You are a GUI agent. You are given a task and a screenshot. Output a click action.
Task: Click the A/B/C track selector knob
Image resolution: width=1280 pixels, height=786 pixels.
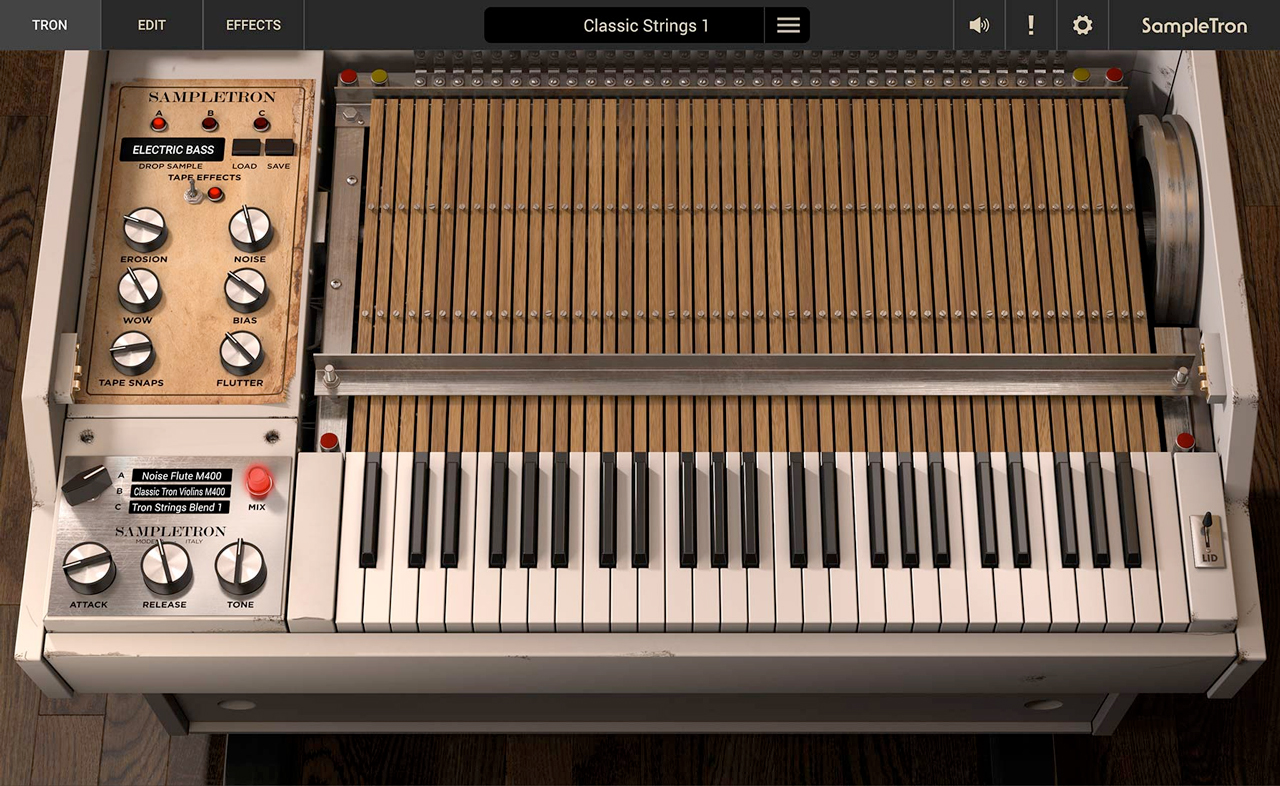[x=86, y=485]
